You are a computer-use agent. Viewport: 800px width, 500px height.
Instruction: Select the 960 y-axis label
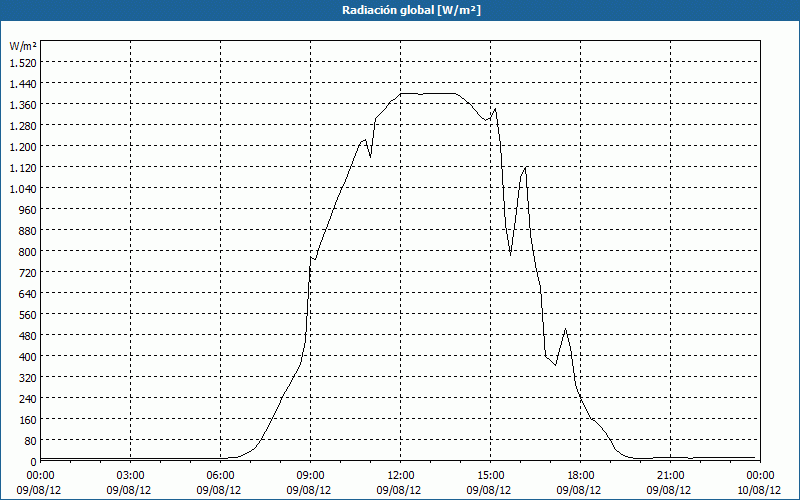pos(28,209)
